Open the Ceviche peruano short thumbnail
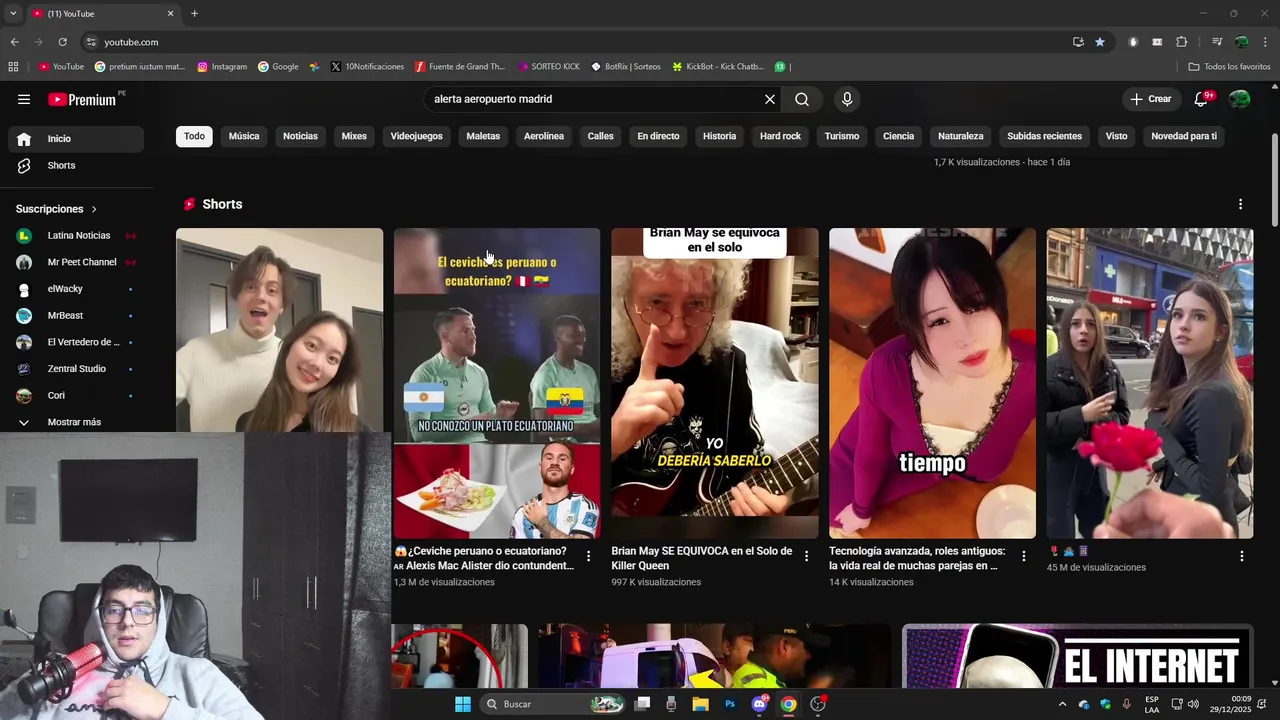The image size is (1280, 720). click(497, 383)
